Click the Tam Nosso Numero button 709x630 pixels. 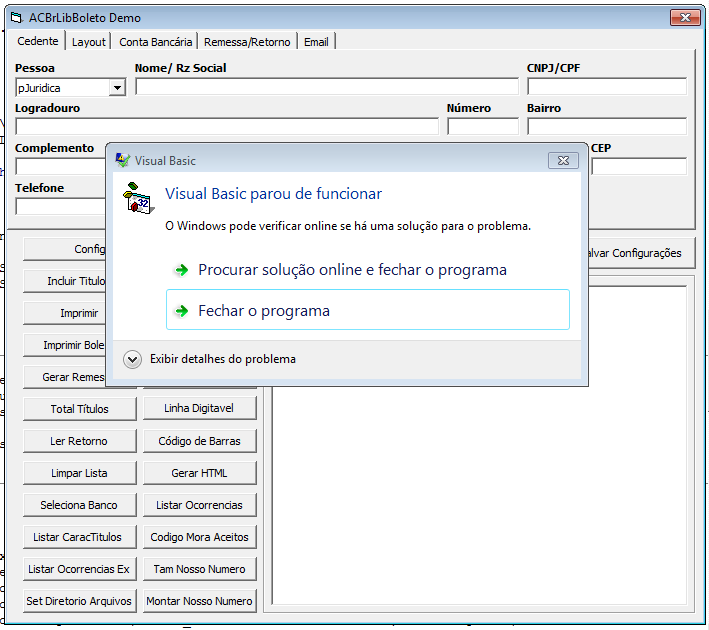199,569
